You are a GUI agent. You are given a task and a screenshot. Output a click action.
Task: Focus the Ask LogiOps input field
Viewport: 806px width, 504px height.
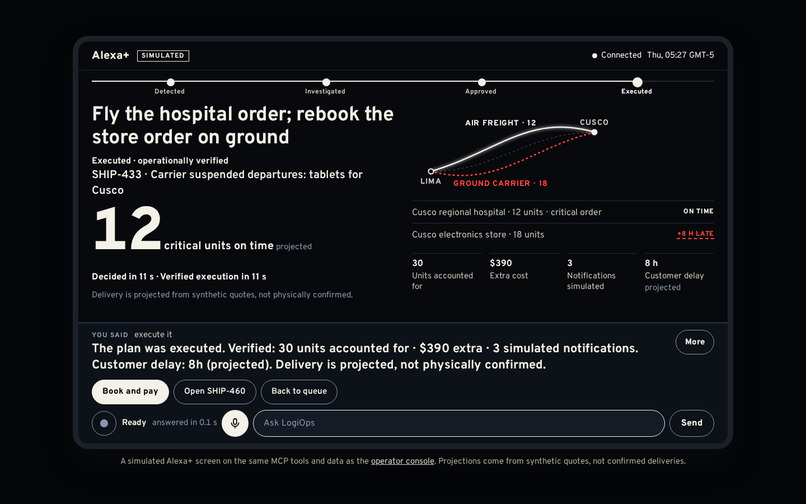[x=459, y=423]
